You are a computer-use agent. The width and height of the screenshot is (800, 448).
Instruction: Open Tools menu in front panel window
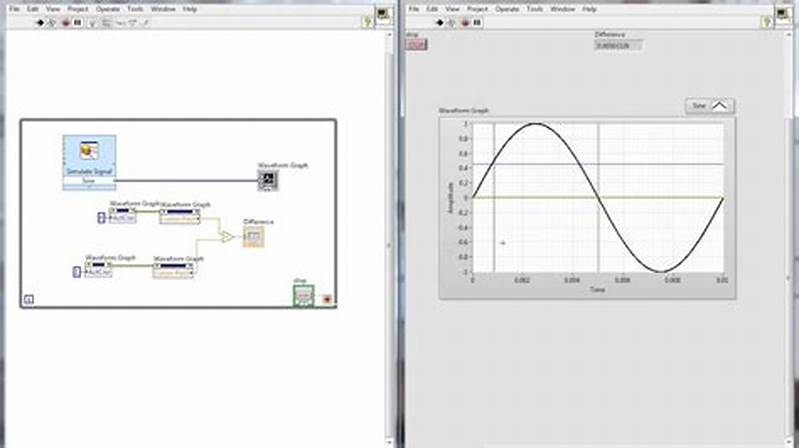tap(535, 9)
